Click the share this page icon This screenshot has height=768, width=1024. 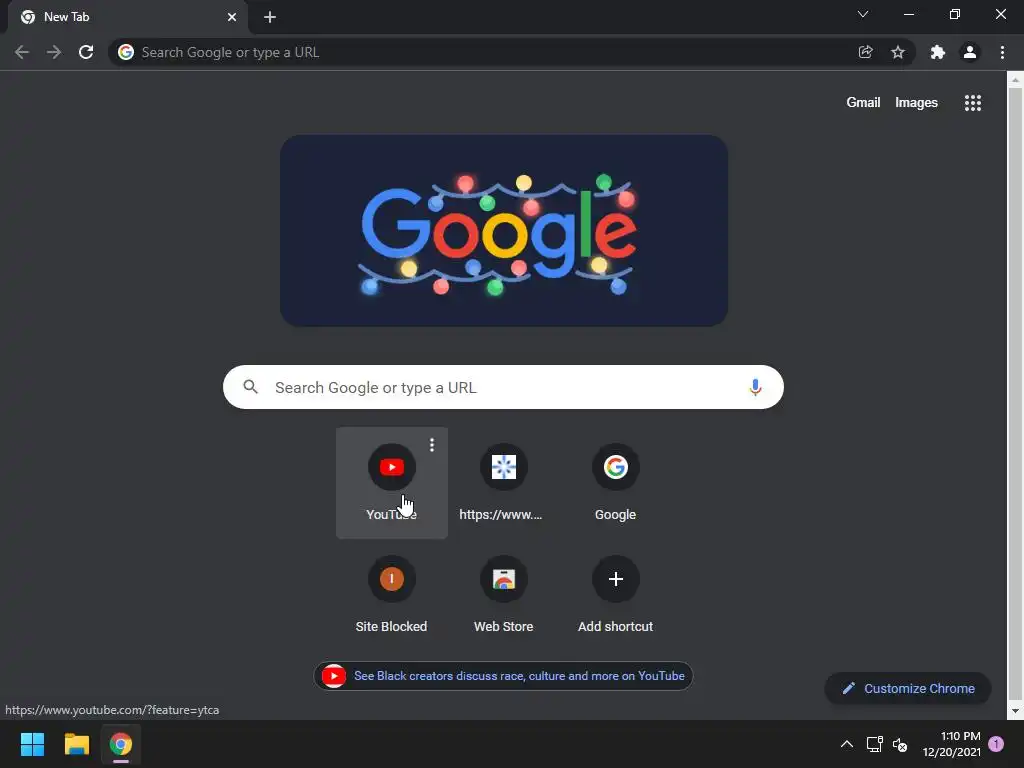865,52
